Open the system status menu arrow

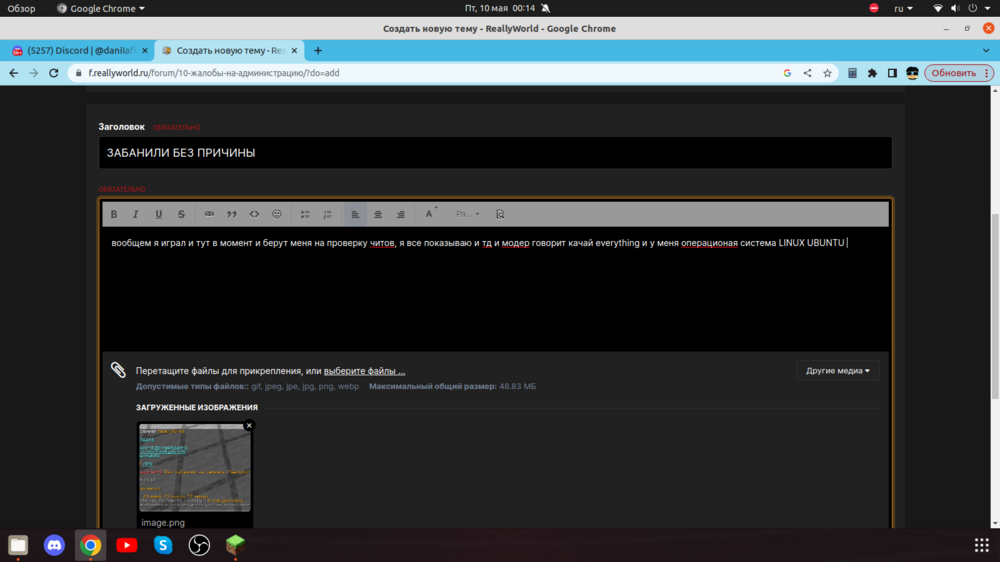pos(989,8)
